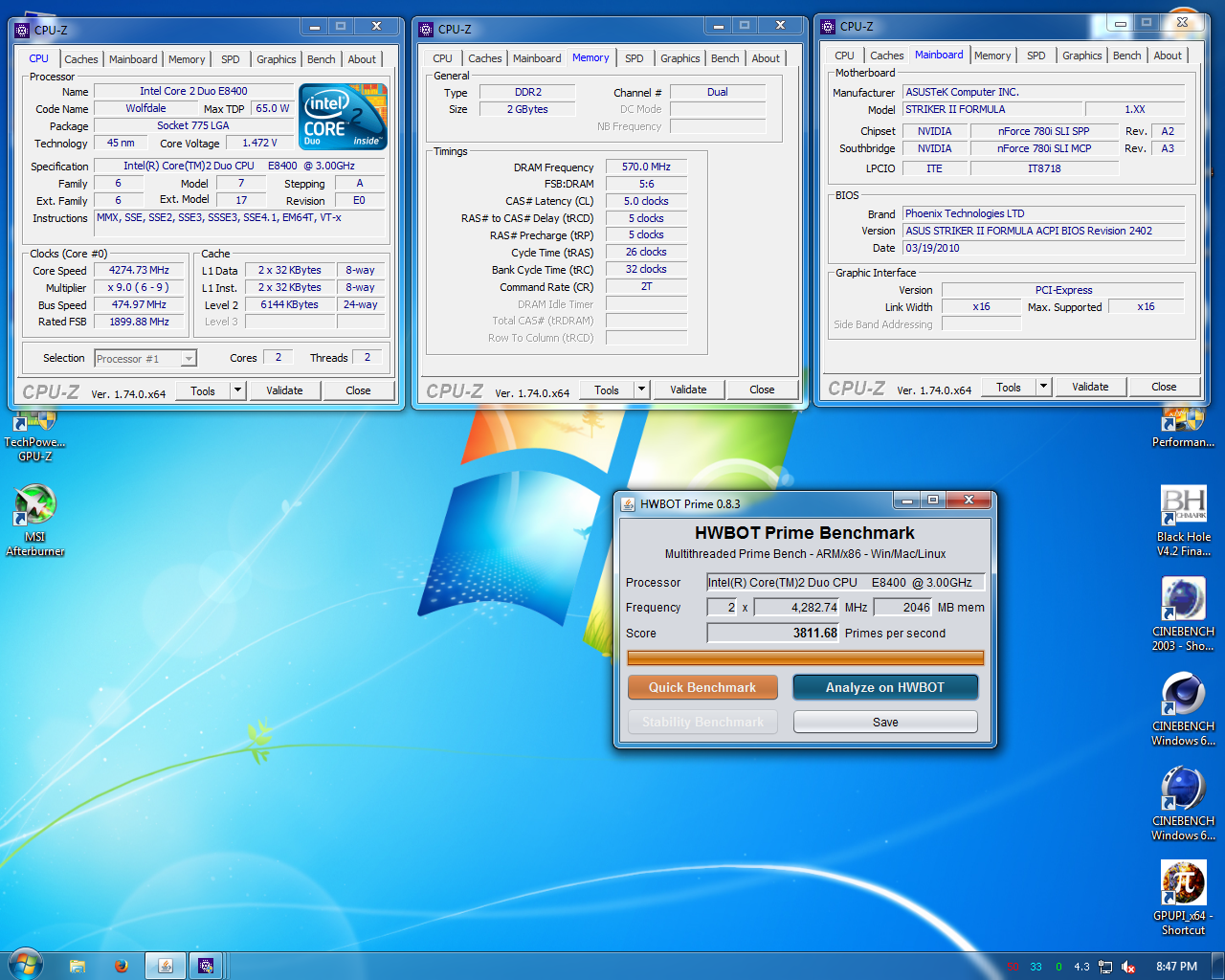Click the volume muted tray icon
Image resolution: width=1225 pixels, height=980 pixels.
pos(1128,967)
